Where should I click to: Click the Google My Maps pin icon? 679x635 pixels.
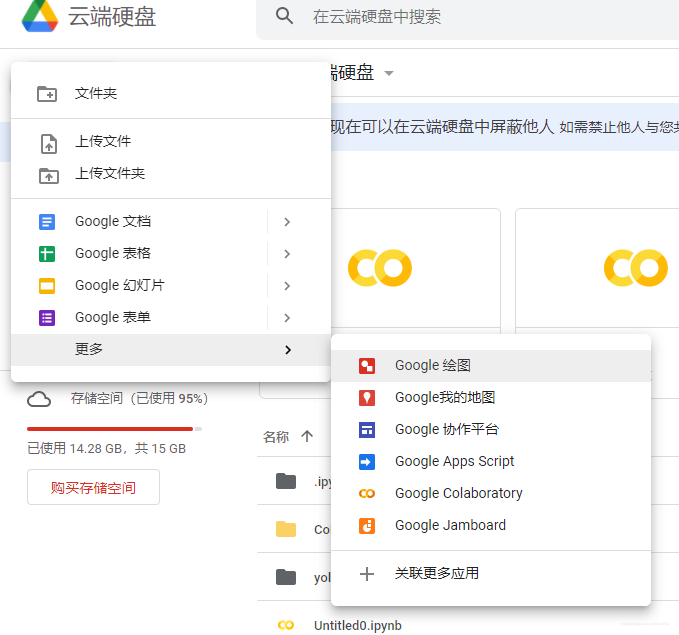pos(367,398)
